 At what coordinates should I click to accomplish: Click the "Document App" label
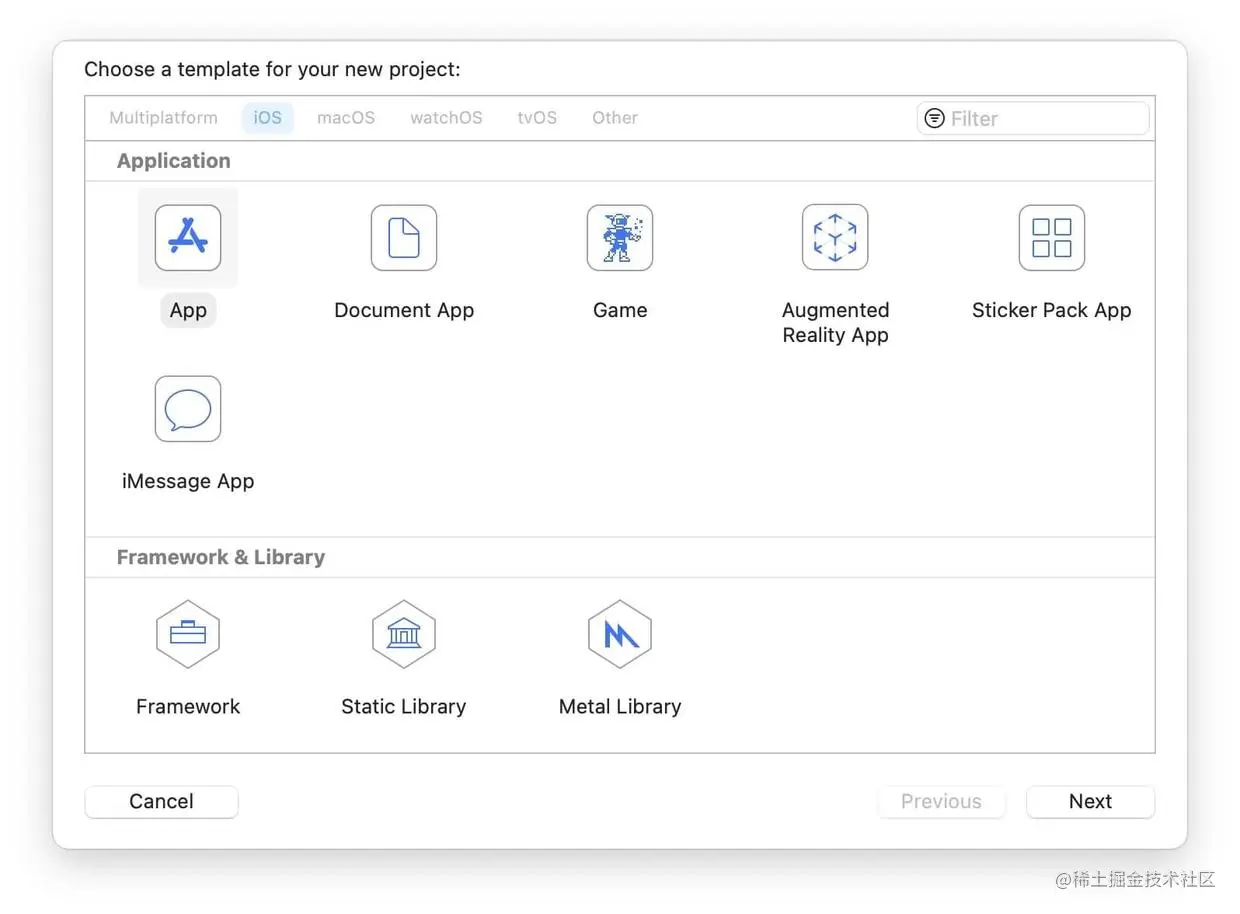pyautogui.click(x=404, y=310)
